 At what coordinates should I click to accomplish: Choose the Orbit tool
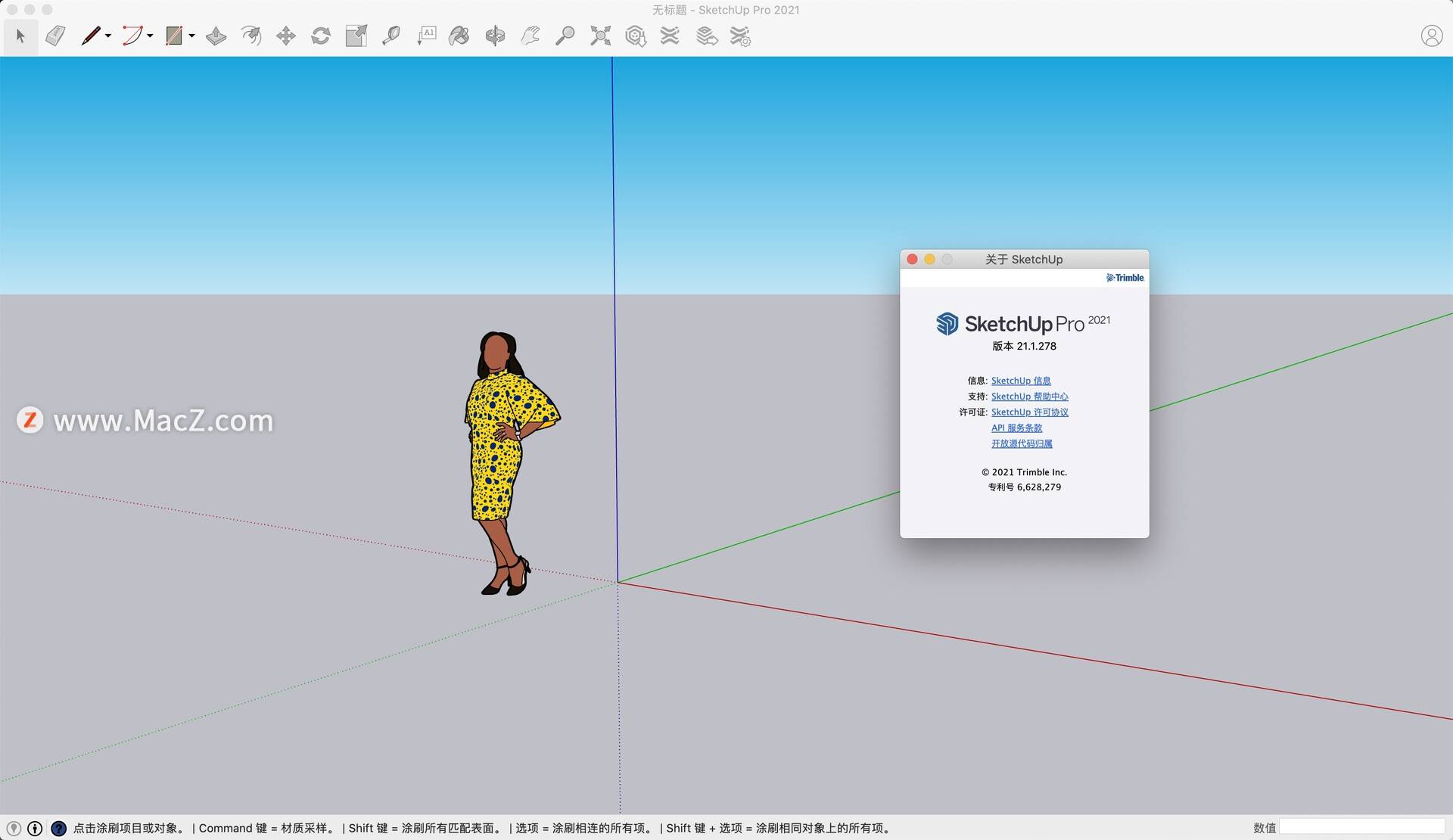click(495, 36)
